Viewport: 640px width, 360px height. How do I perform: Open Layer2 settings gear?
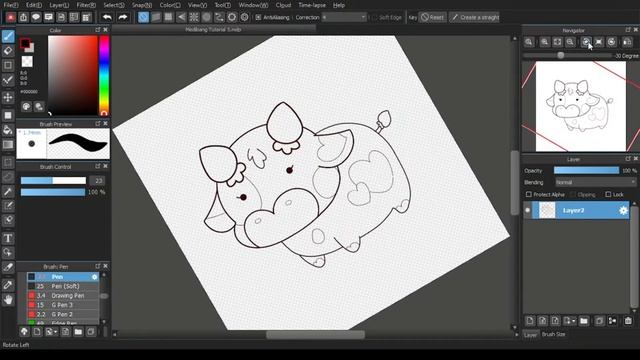(623, 210)
